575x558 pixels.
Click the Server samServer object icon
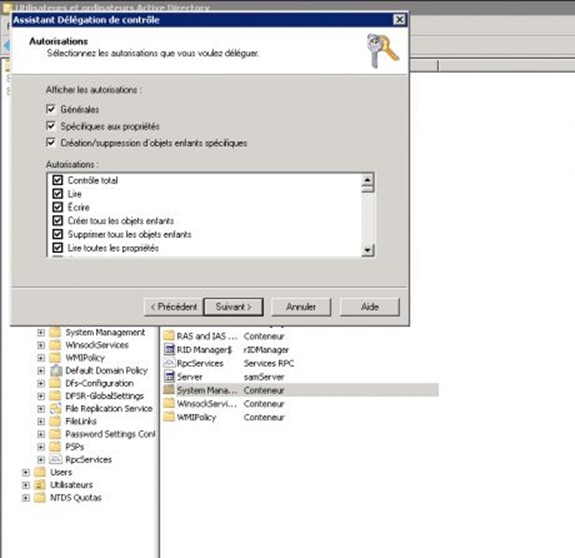169,376
